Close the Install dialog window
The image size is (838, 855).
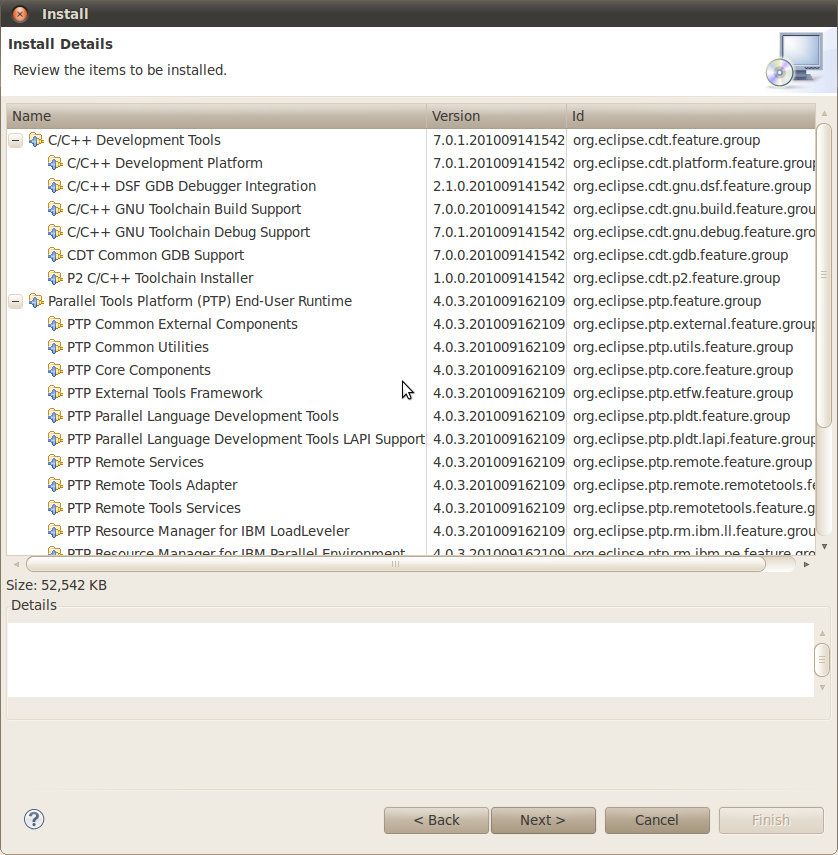(x=20, y=14)
